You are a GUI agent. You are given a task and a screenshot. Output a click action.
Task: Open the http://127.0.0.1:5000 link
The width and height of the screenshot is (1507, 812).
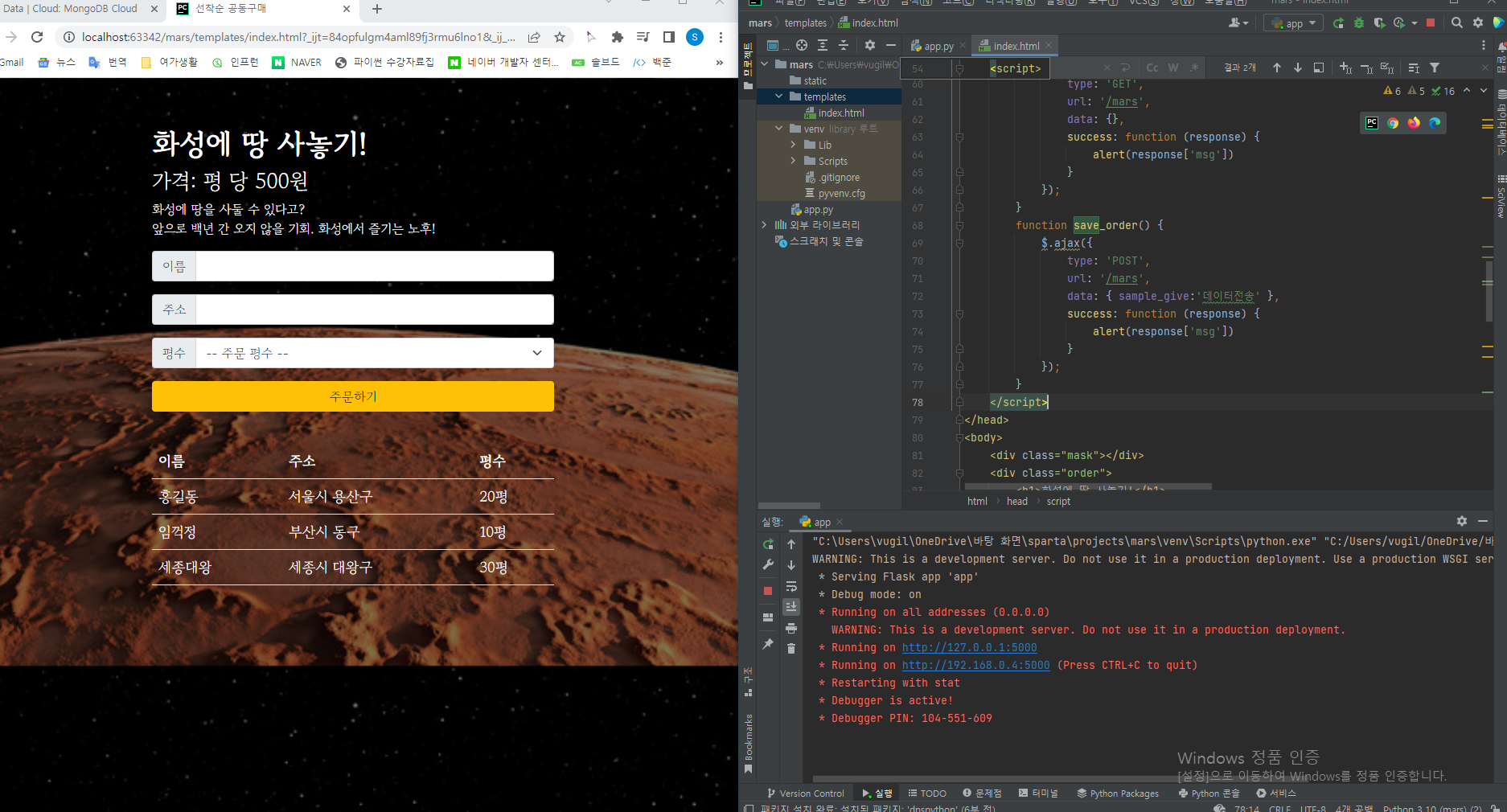969,648
